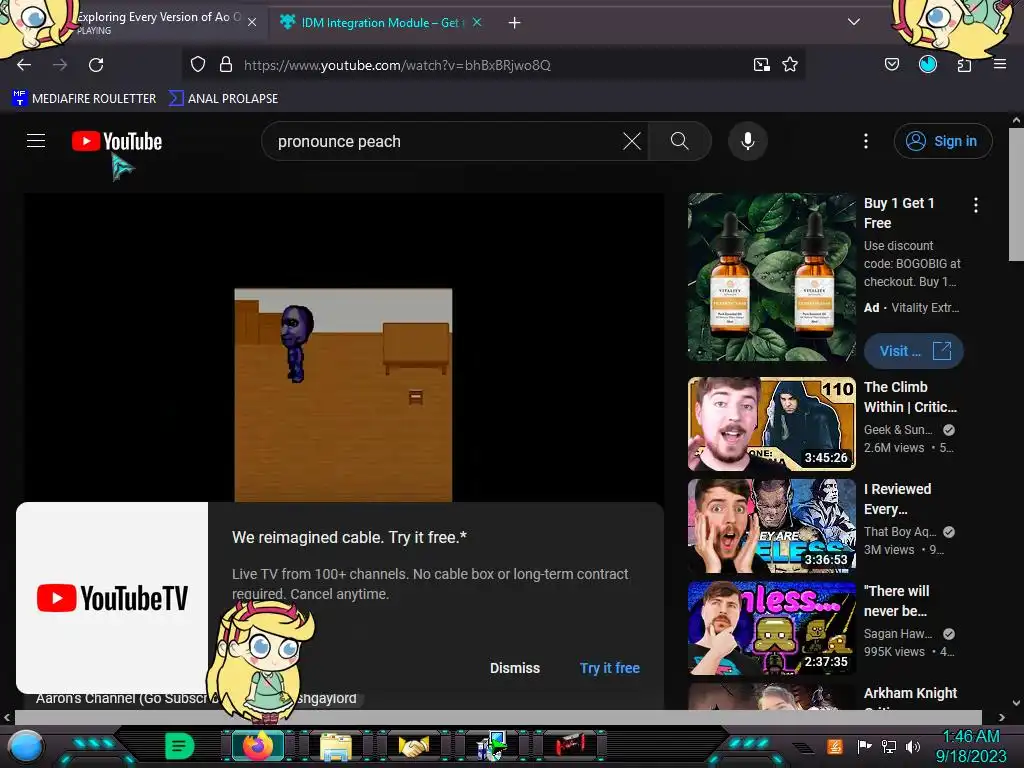Click the horizontal scrollbar right arrow
This screenshot has height=768, width=1024.
tap(1002, 717)
